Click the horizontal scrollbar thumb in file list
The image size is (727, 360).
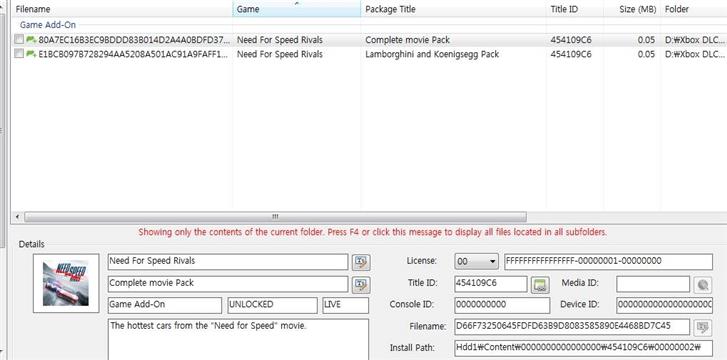275,217
